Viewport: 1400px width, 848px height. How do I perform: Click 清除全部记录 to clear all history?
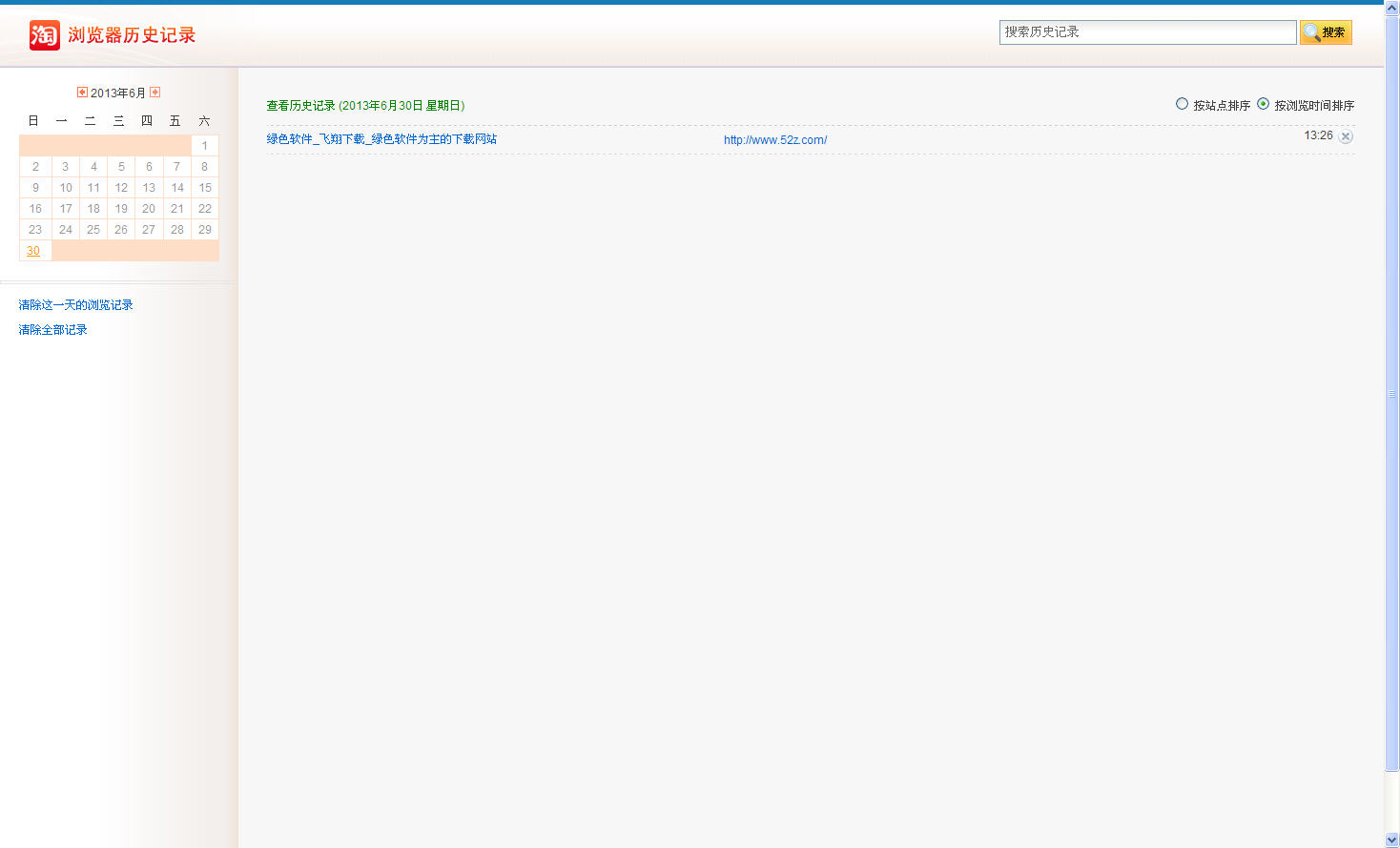click(x=52, y=330)
